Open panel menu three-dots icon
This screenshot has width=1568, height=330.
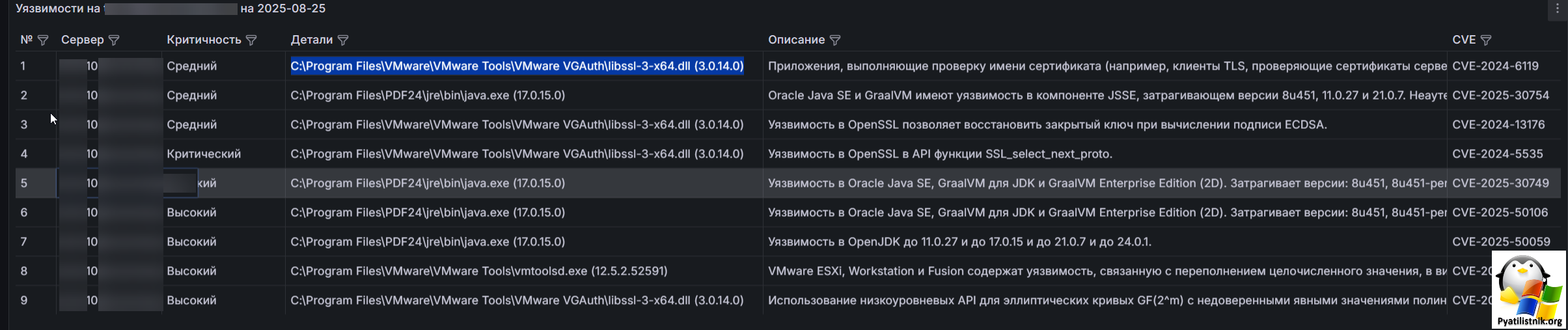coord(1558,8)
